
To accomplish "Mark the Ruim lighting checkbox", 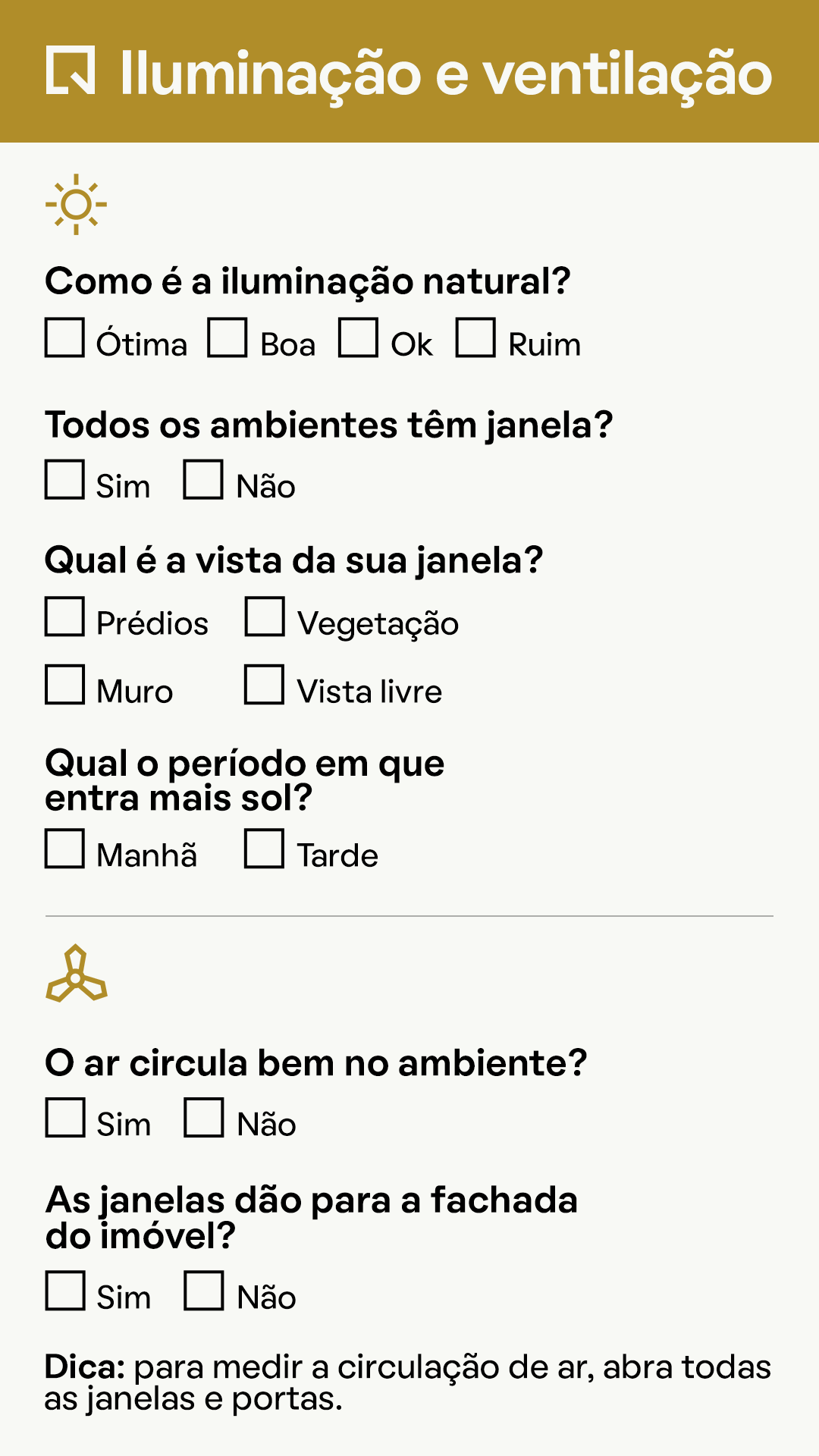I will (475, 337).
